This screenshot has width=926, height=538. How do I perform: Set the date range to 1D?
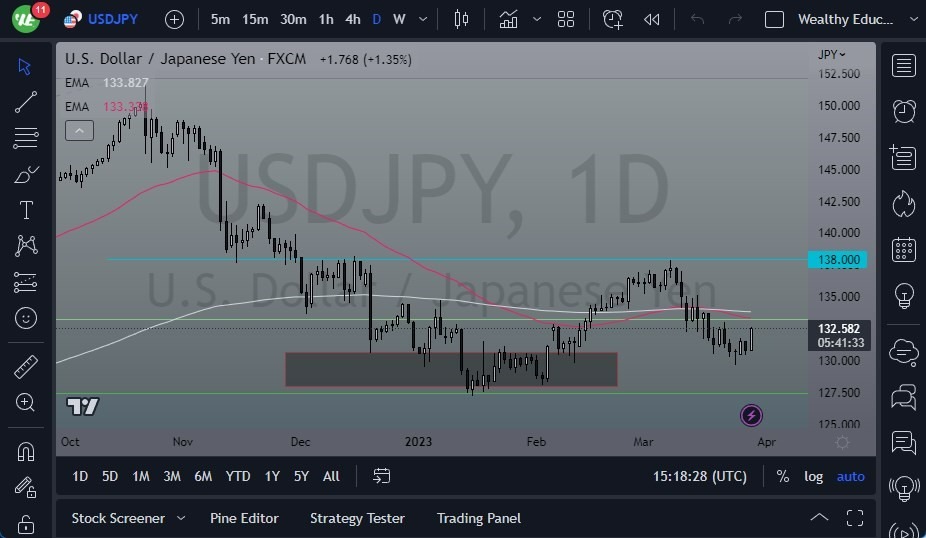click(80, 476)
